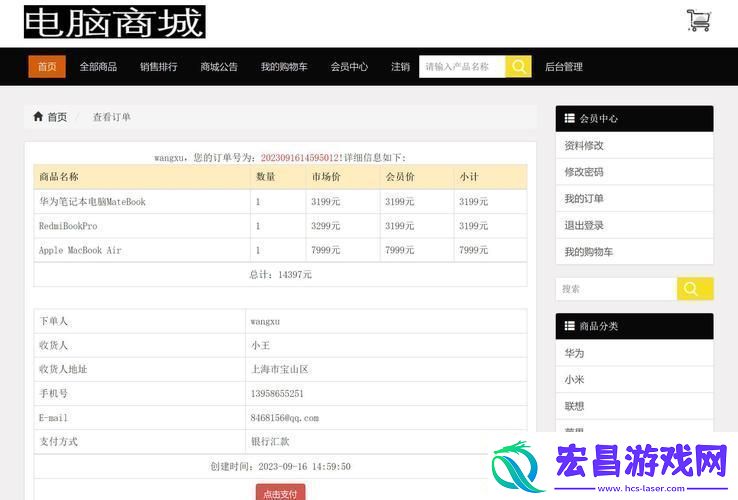Click address value 上海市宝山区
Image resolution: width=738 pixels, height=500 pixels.
(x=280, y=369)
